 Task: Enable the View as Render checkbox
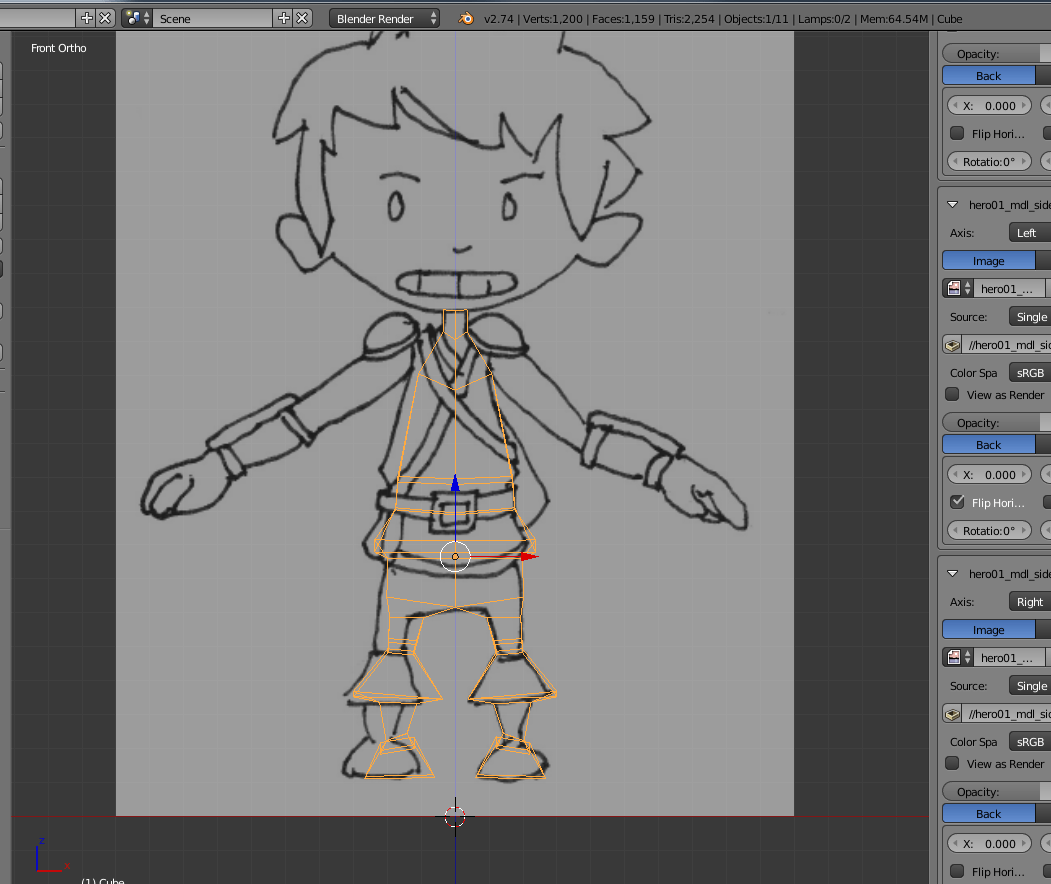pos(951,394)
